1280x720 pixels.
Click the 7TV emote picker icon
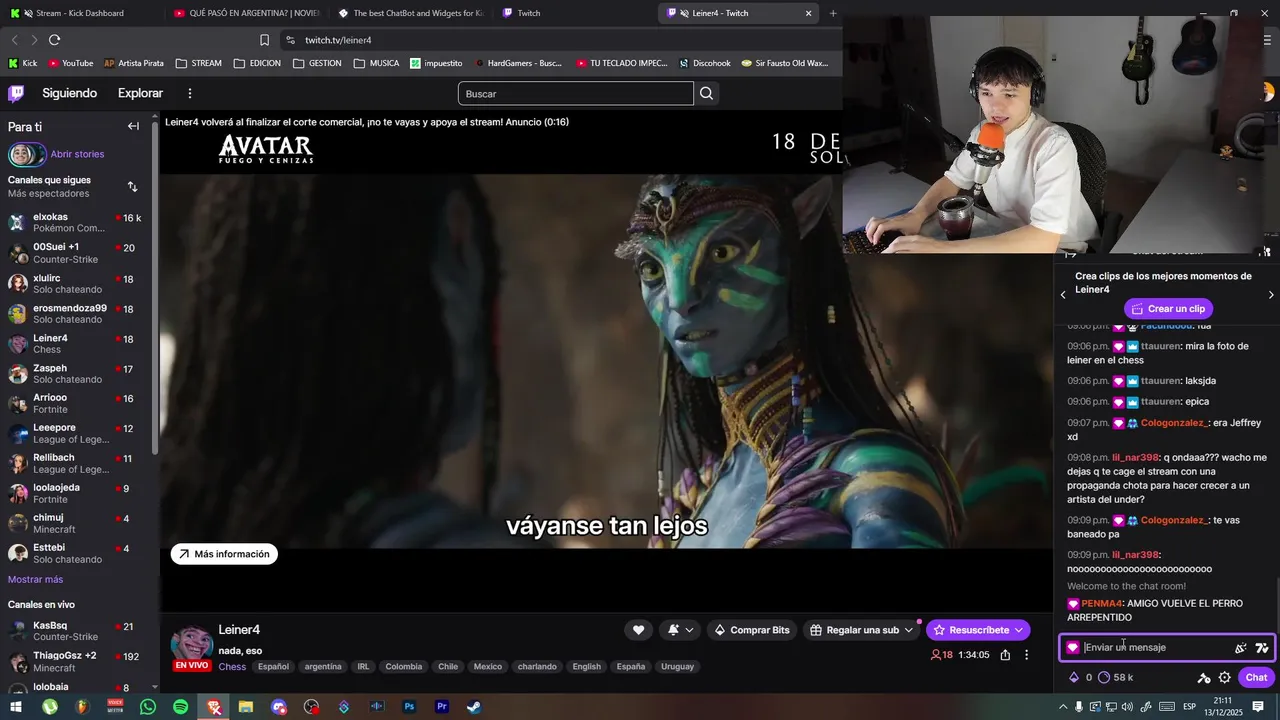click(1262, 648)
